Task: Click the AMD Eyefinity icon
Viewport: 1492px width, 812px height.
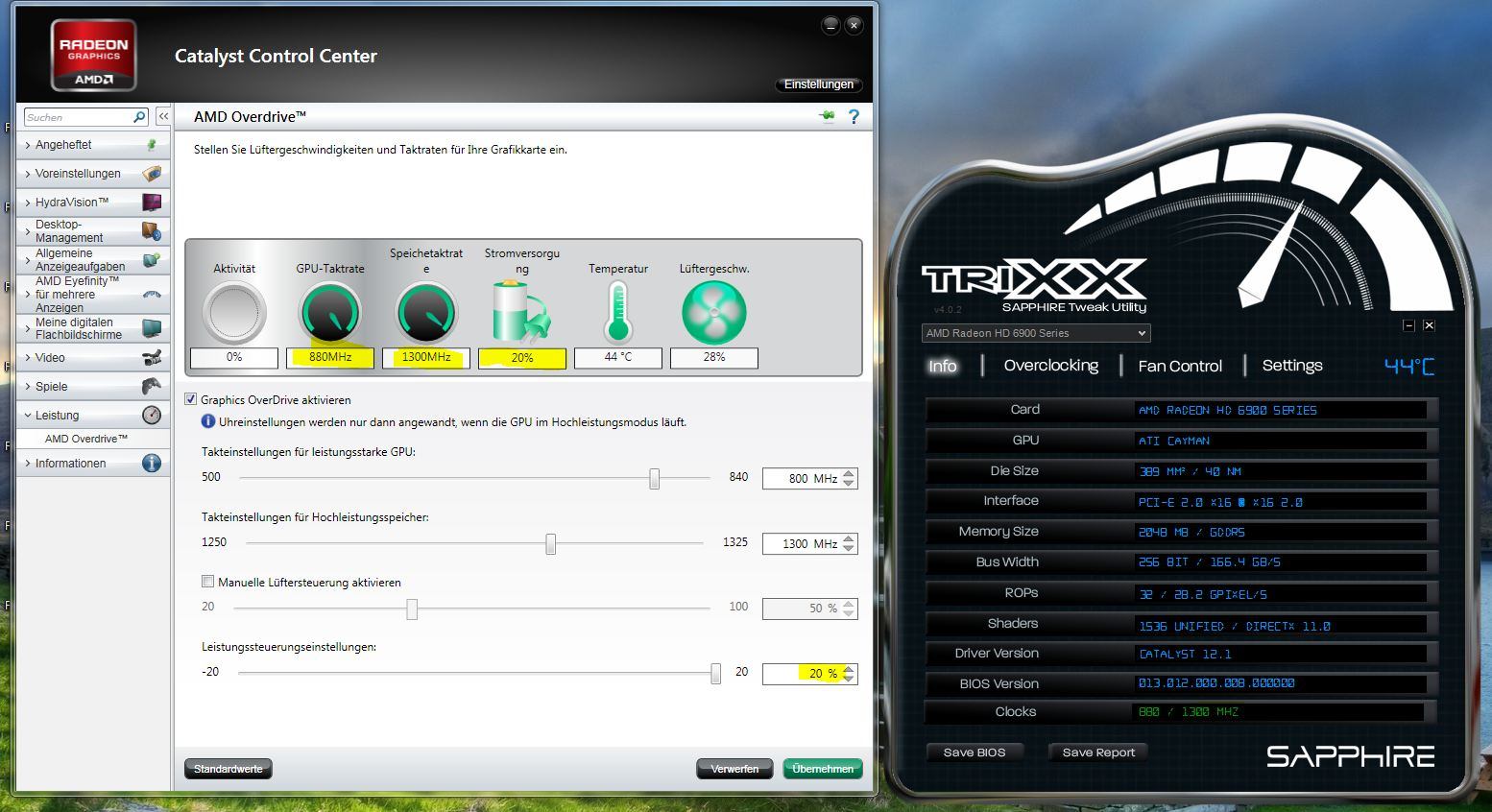Action: point(152,295)
